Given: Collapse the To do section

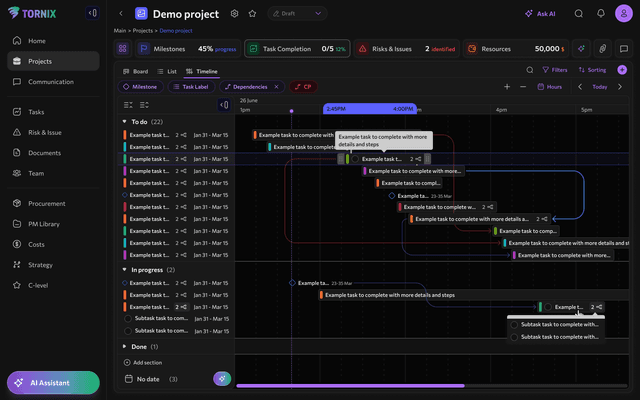Looking at the screenshot, I should pos(124,122).
